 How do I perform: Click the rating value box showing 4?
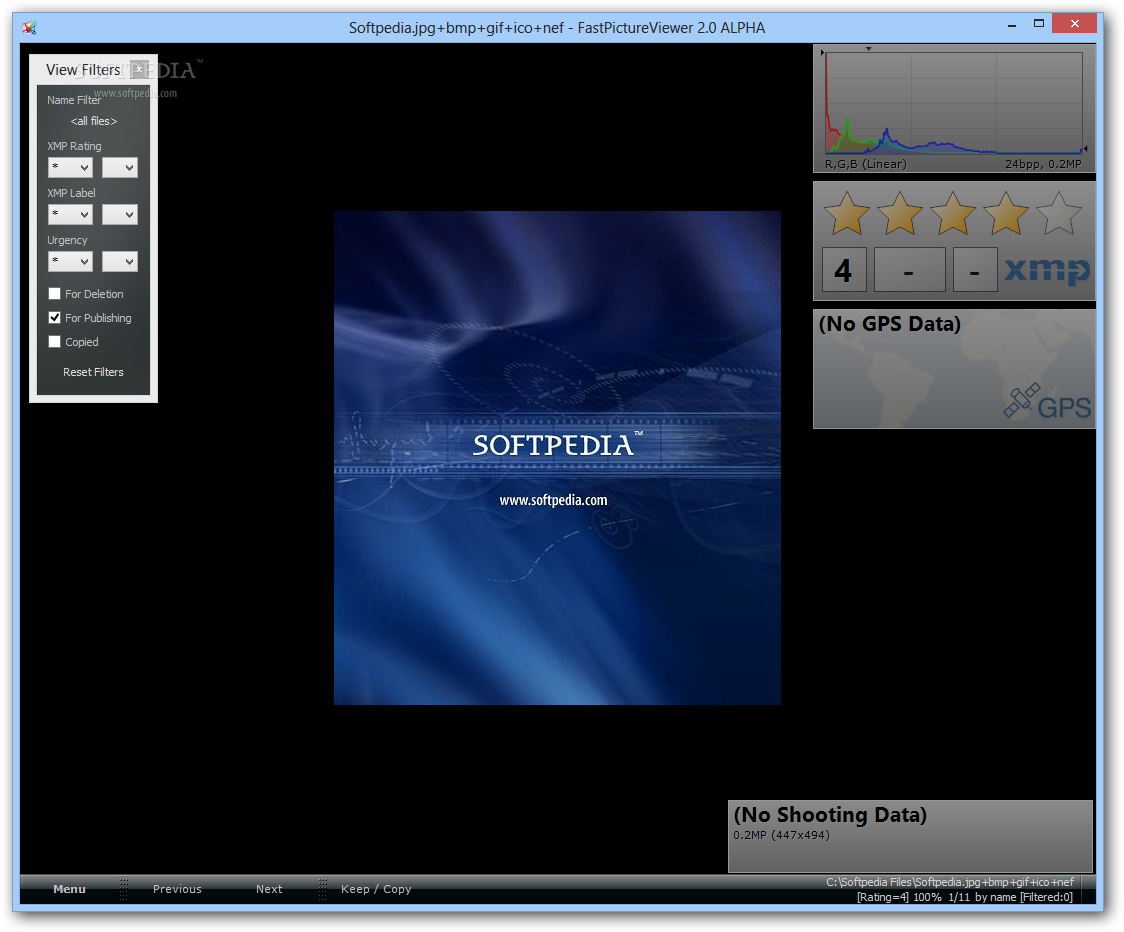point(844,270)
